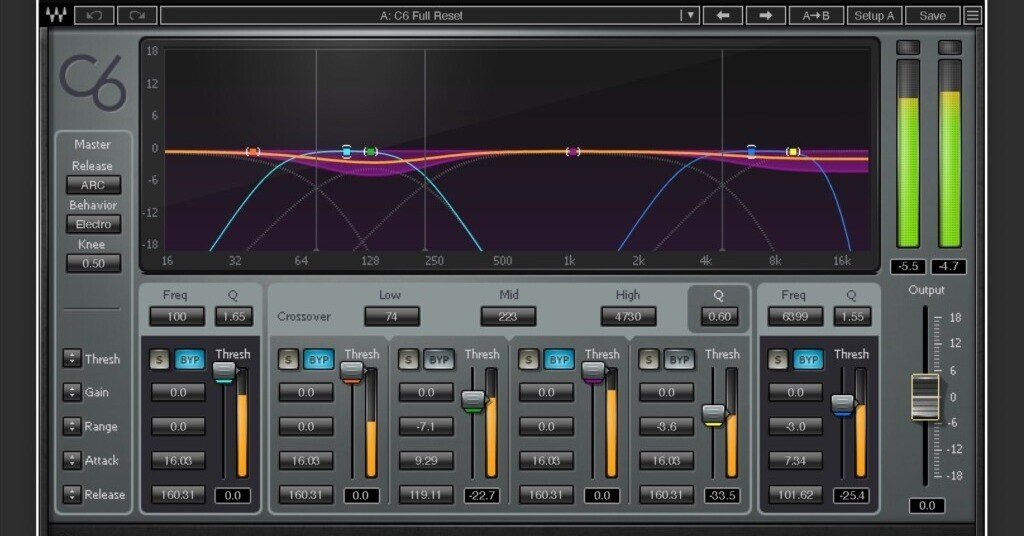Click the master Range stepper

[x=72, y=426]
